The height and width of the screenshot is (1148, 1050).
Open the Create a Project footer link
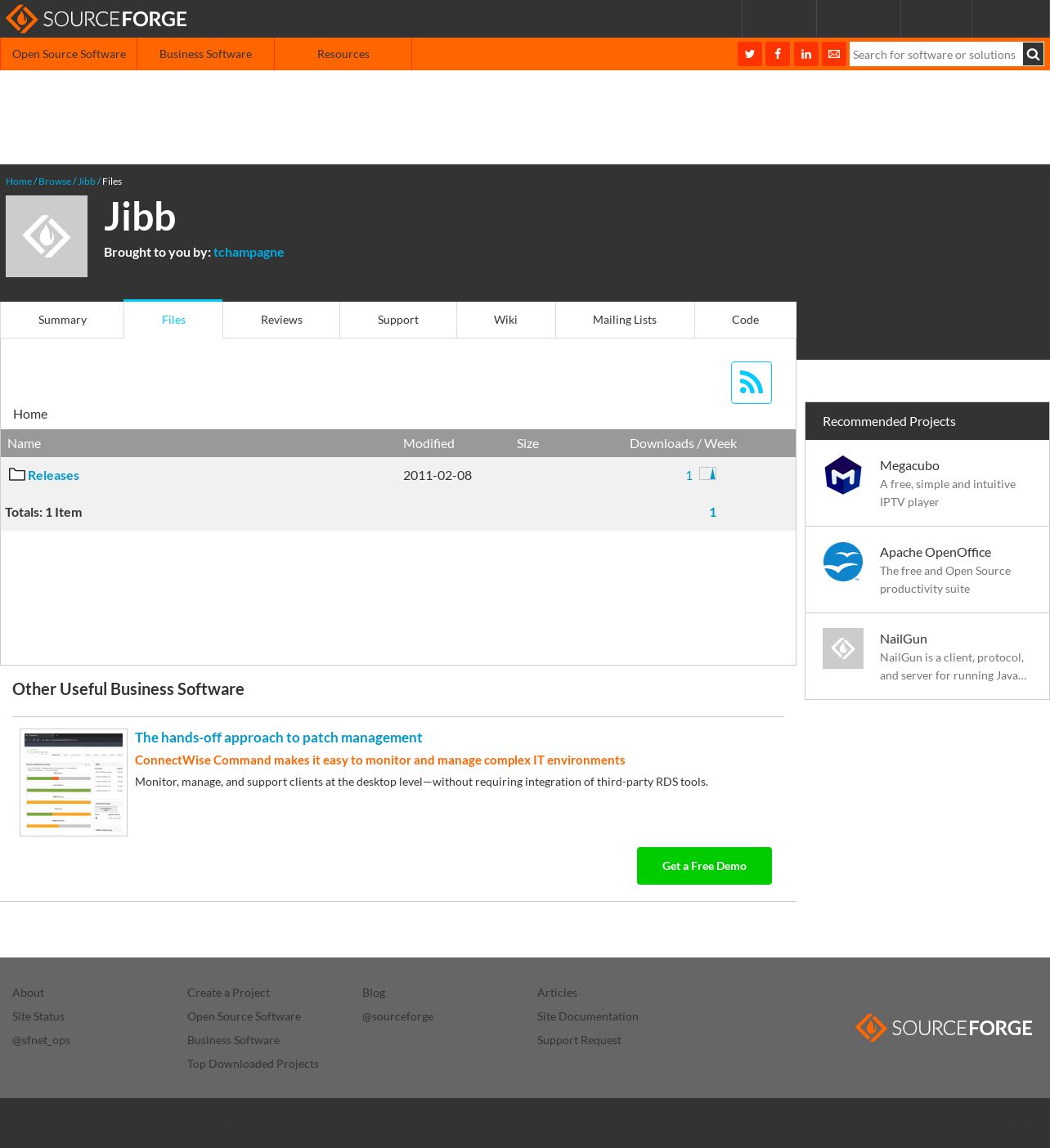228,993
